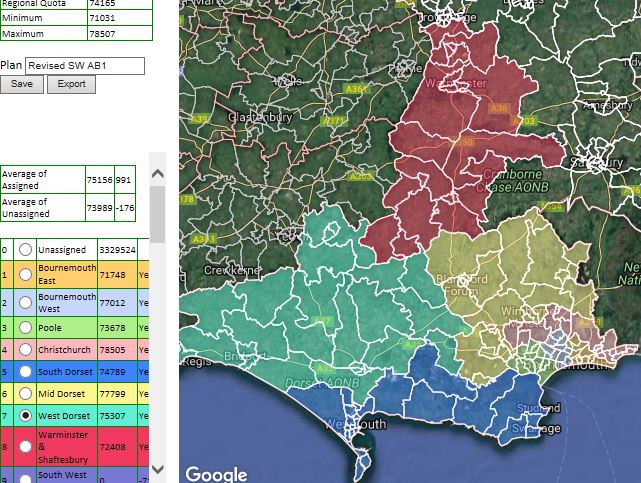Click the Blandford Forum map label
Screen dimensions: 641x483
point(462,285)
